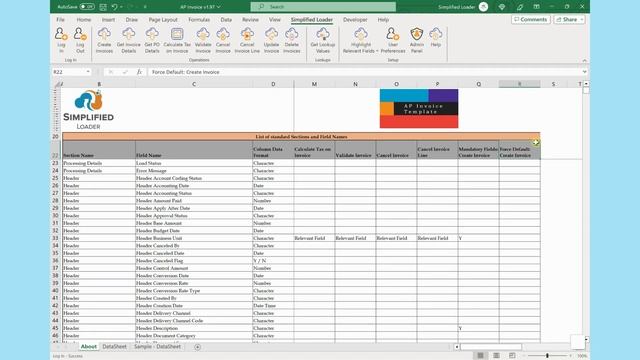Image resolution: width=640 pixels, height=360 pixels.
Task: Click Get Invoice Details icon
Action: 129,40
